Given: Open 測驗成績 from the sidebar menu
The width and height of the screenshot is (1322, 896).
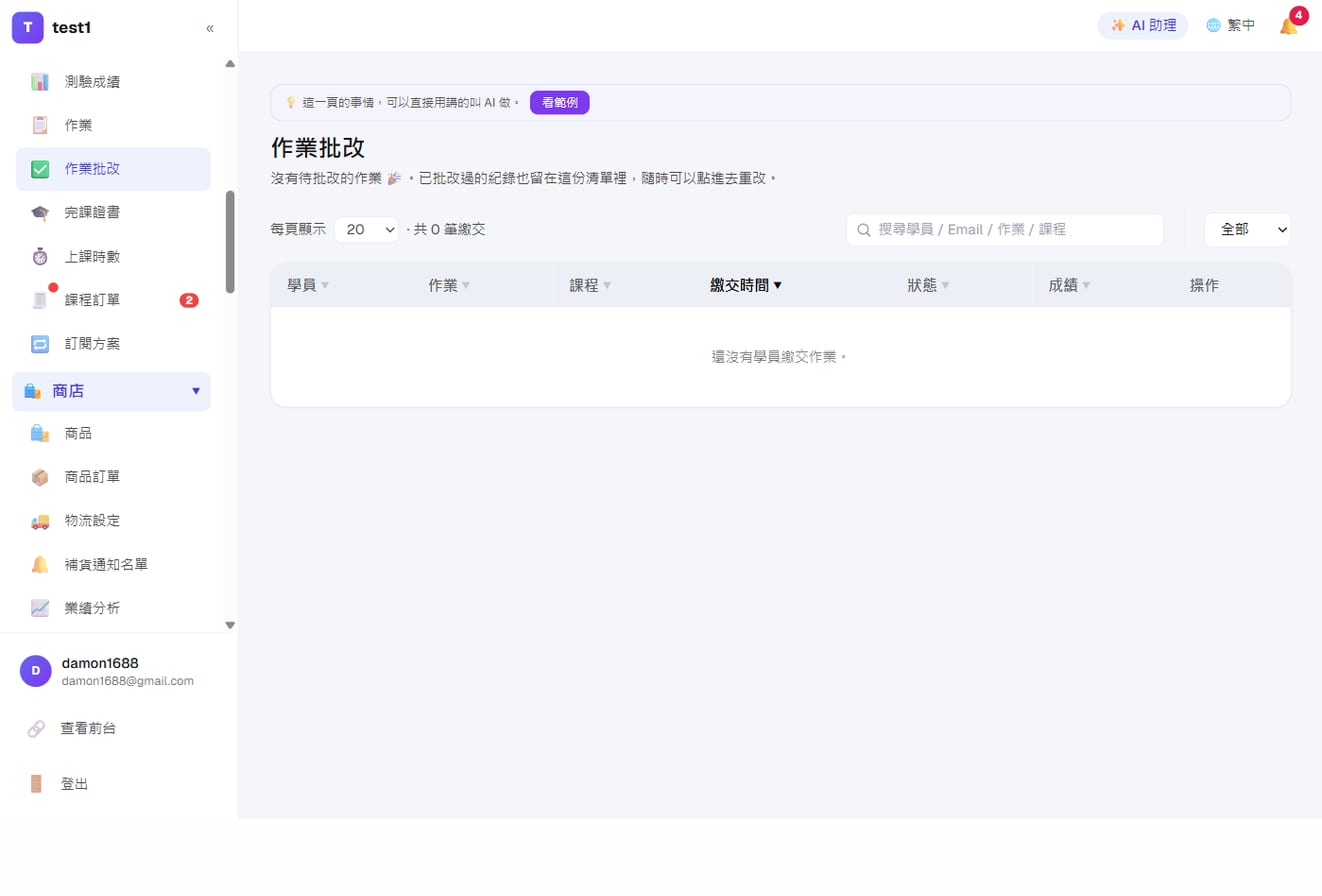Looking at the screenshot, I should [113, 82].
